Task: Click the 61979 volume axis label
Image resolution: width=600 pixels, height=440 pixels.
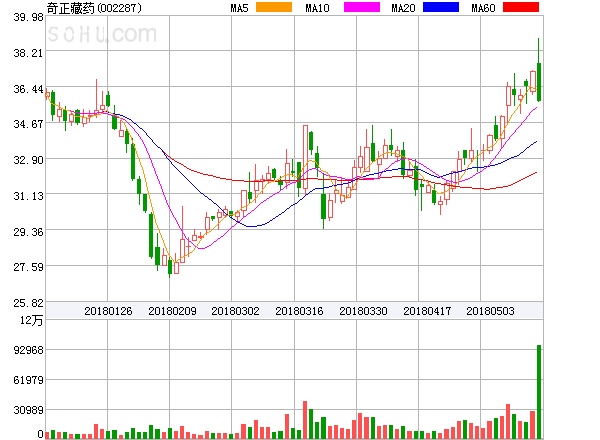Action: [x=28, y=380]
